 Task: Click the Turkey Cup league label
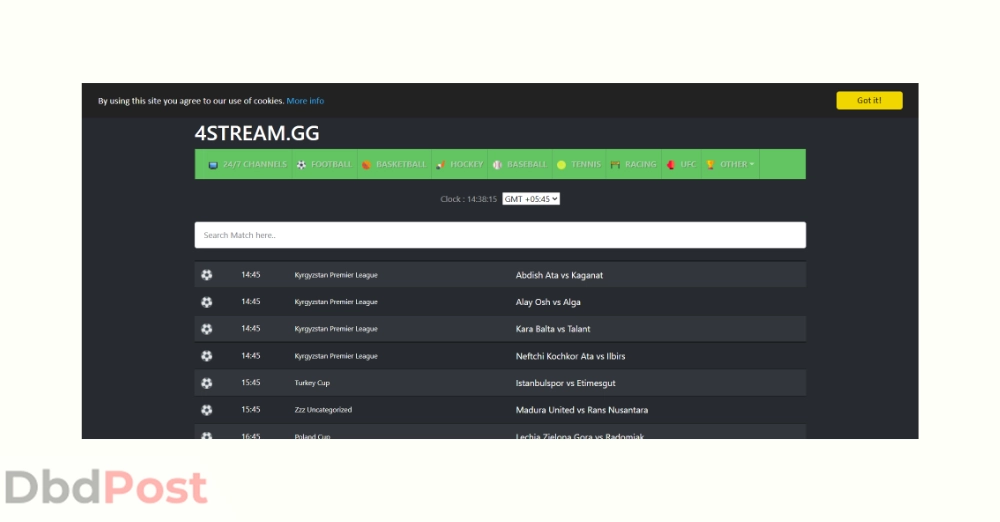tap(312, 383)
